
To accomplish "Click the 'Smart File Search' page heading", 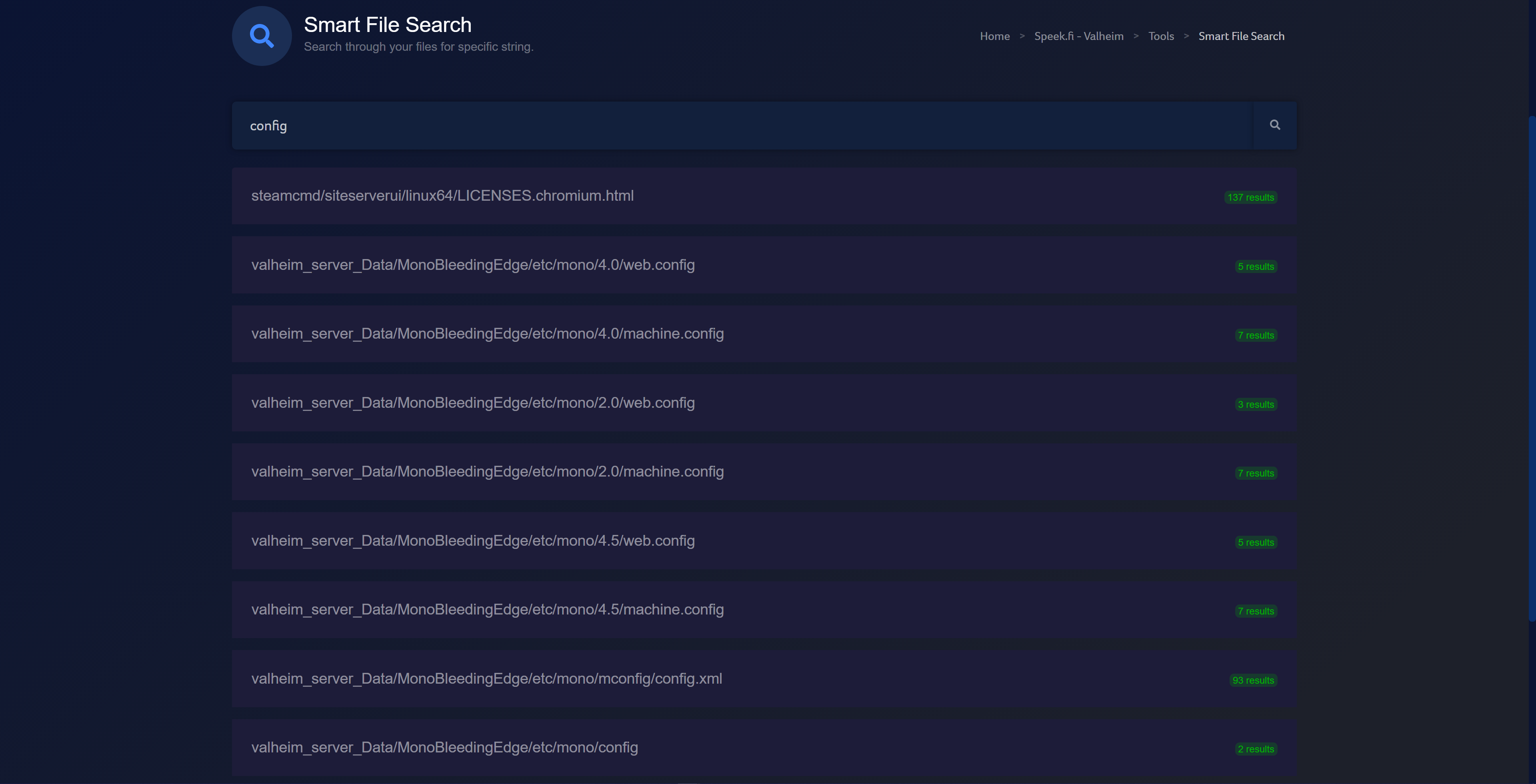I will coord(388,25).
